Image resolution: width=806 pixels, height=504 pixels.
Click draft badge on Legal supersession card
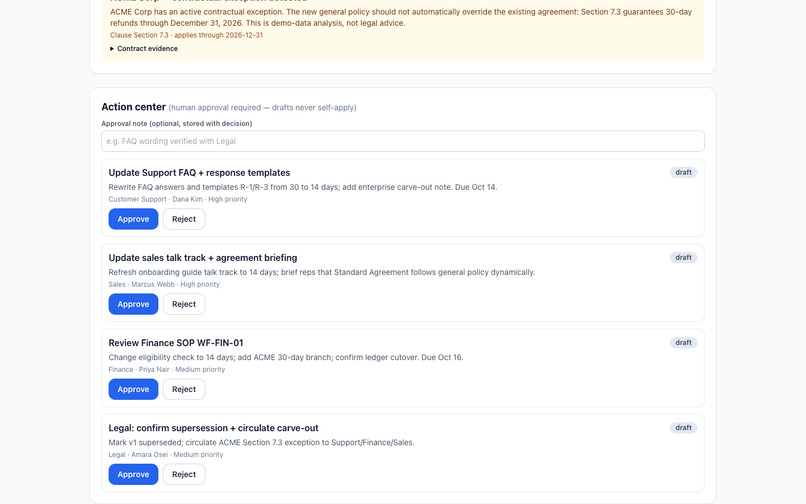coord(683,427)
